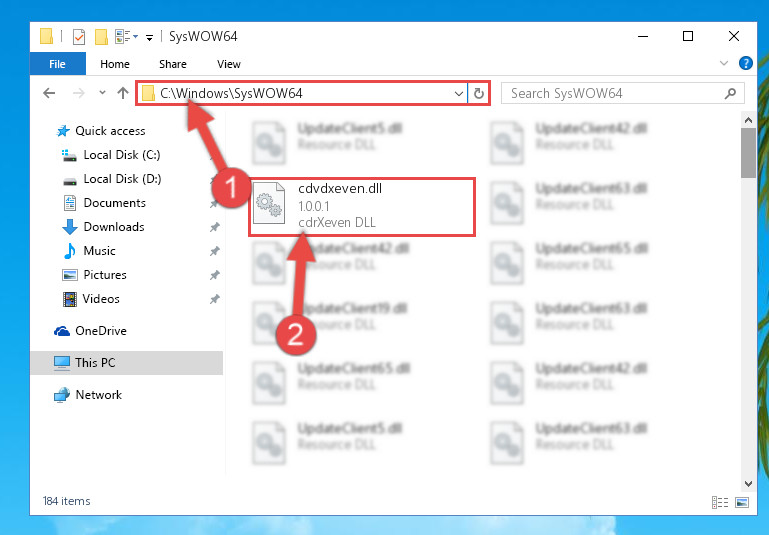Refresh the SysWOW64 folder
The image size is (769, 535).
tap(479, 93)
